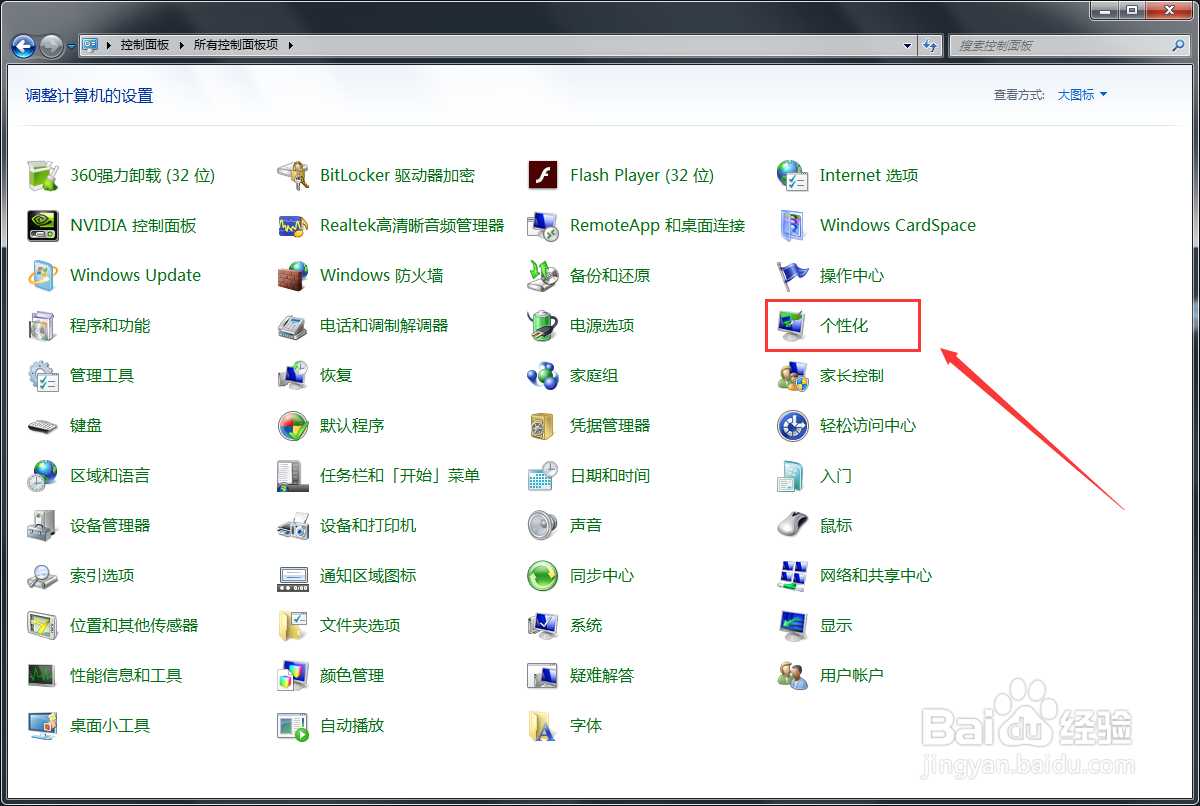The width and height of the screenshot is (1200, 806).
Task: Open the 电话和调制解调器 icon
Action: [x=293, y=325]
